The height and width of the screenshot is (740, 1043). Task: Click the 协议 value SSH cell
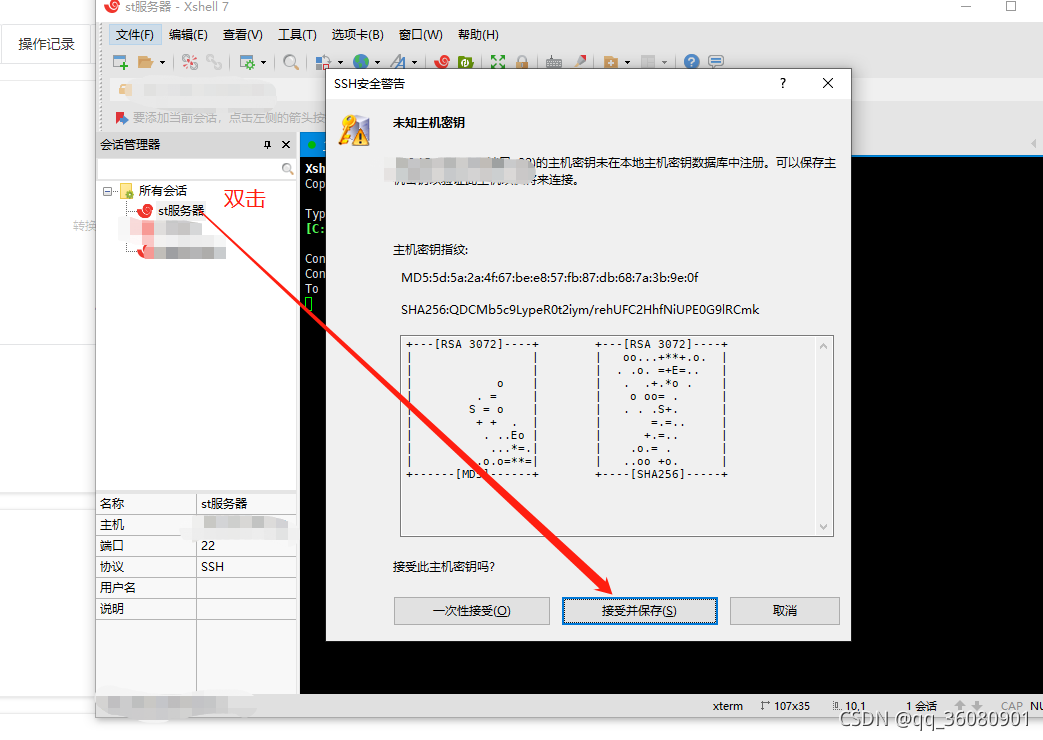tap(246, 567)
